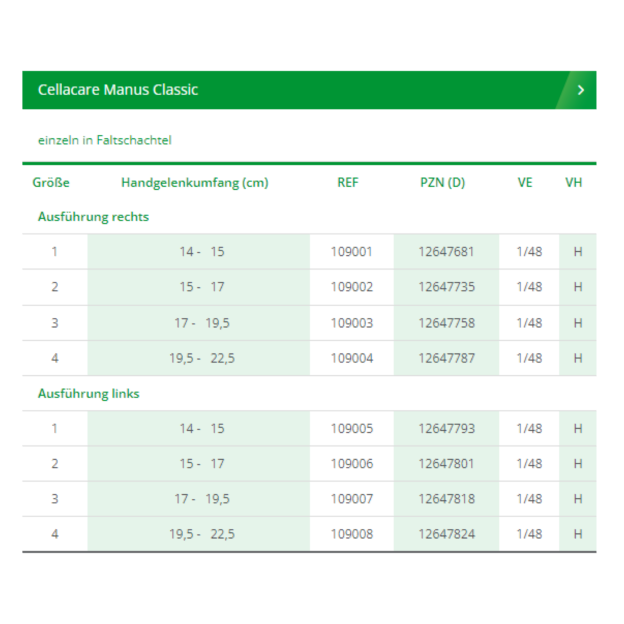
Task: Select REF number 109005
Action: click(352, 429)
